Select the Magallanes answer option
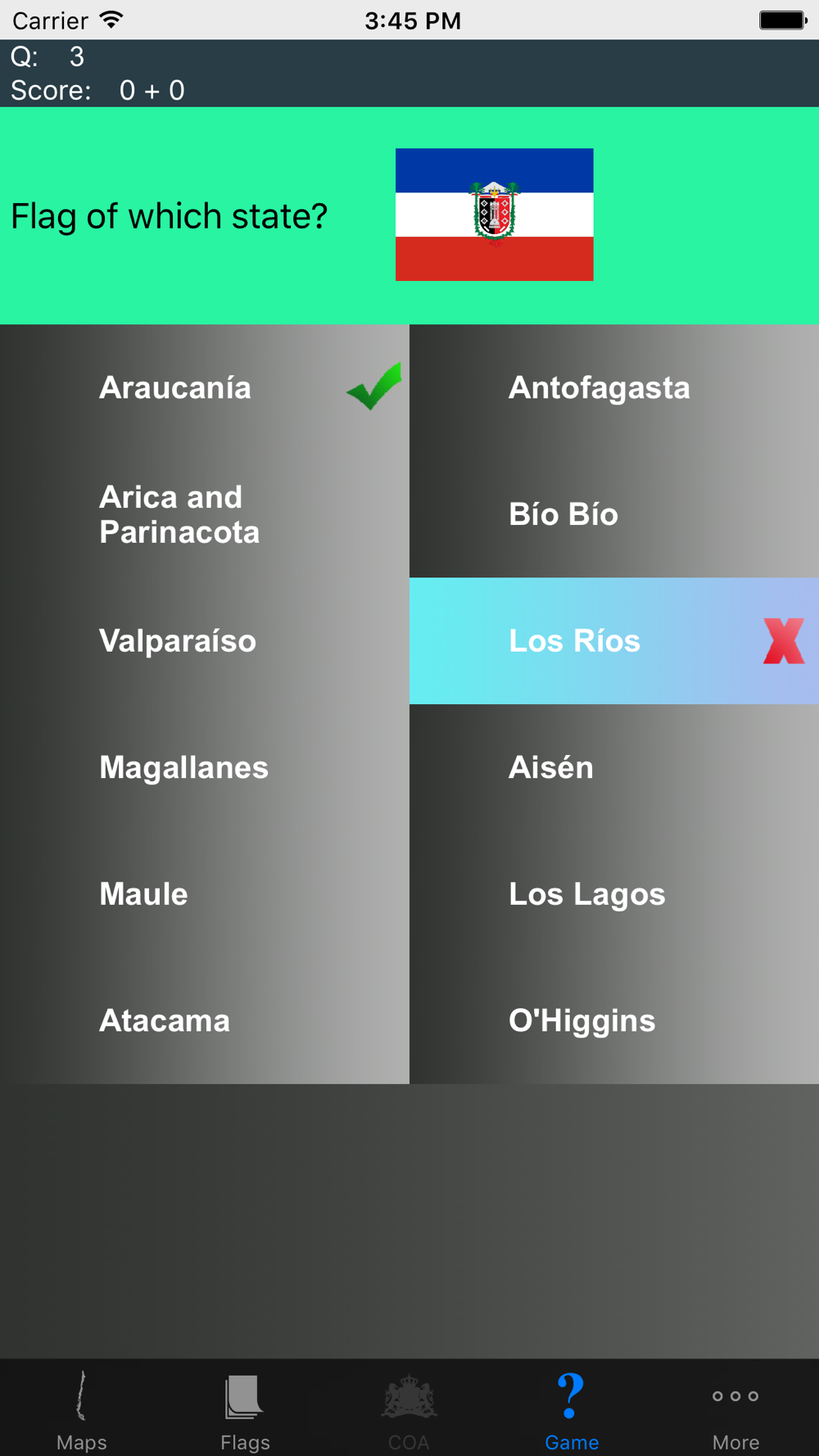 pyautogui.click(x=205, y=767)
